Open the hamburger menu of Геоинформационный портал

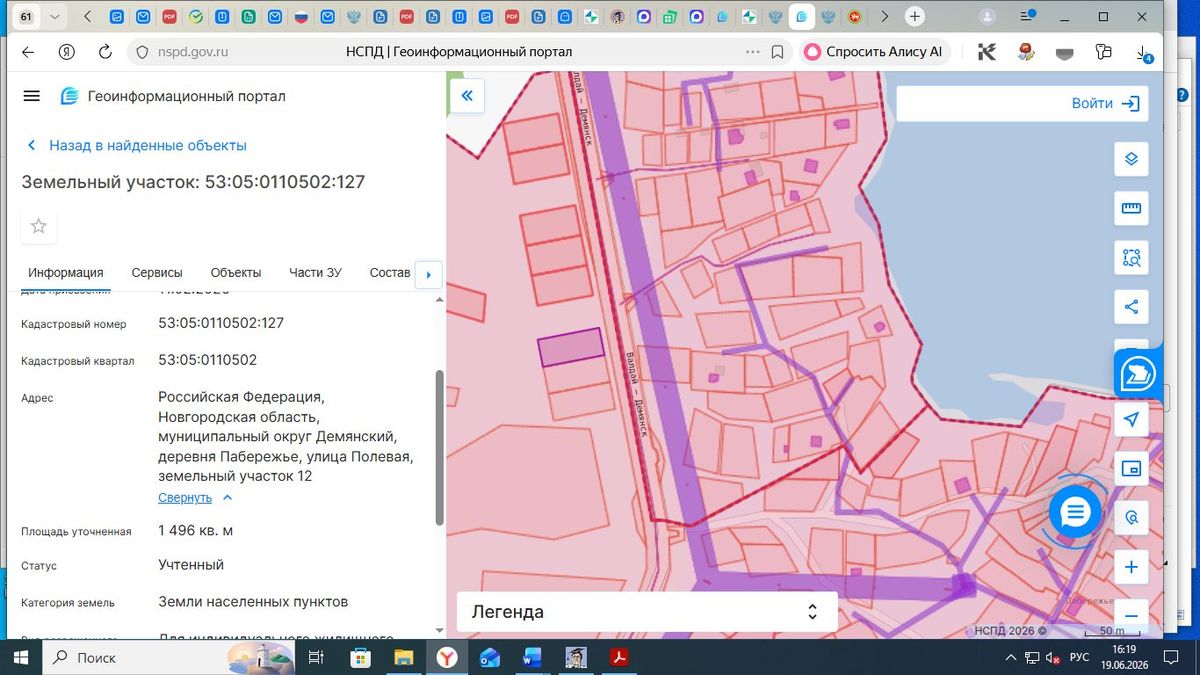point(31,96)
